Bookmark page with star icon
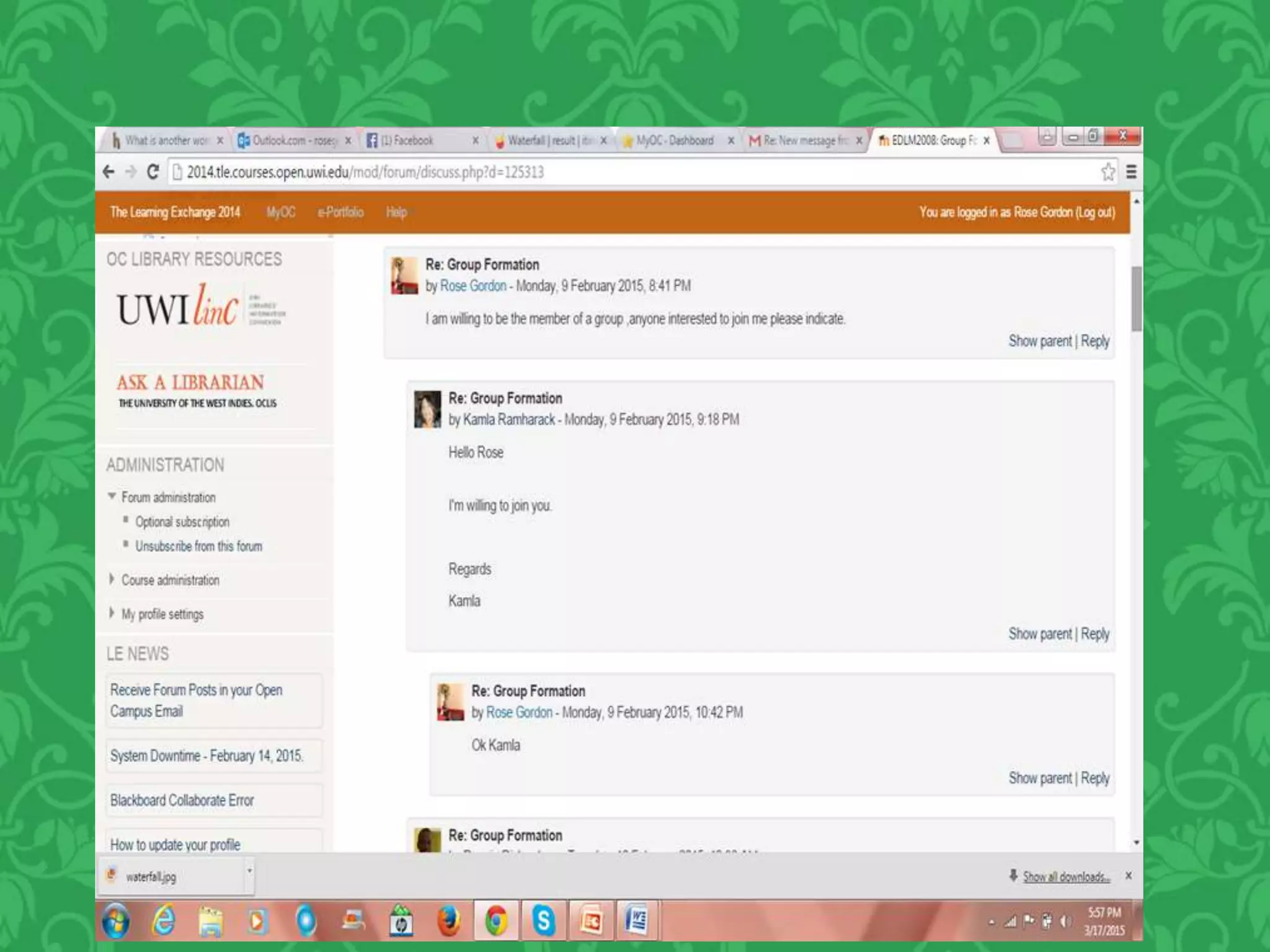The image size is (1270, 952). tap(1108, 172)
